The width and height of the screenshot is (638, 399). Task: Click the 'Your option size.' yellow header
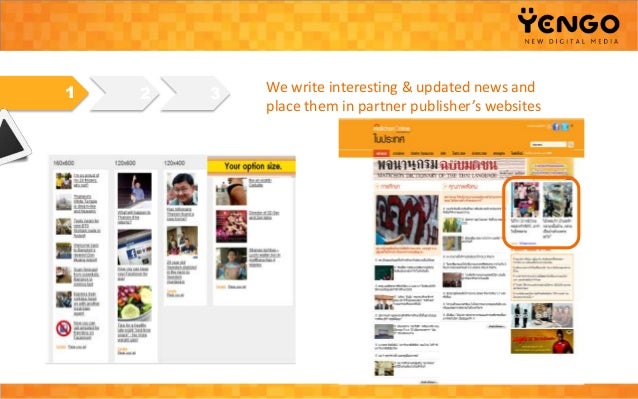pos(251,166)
